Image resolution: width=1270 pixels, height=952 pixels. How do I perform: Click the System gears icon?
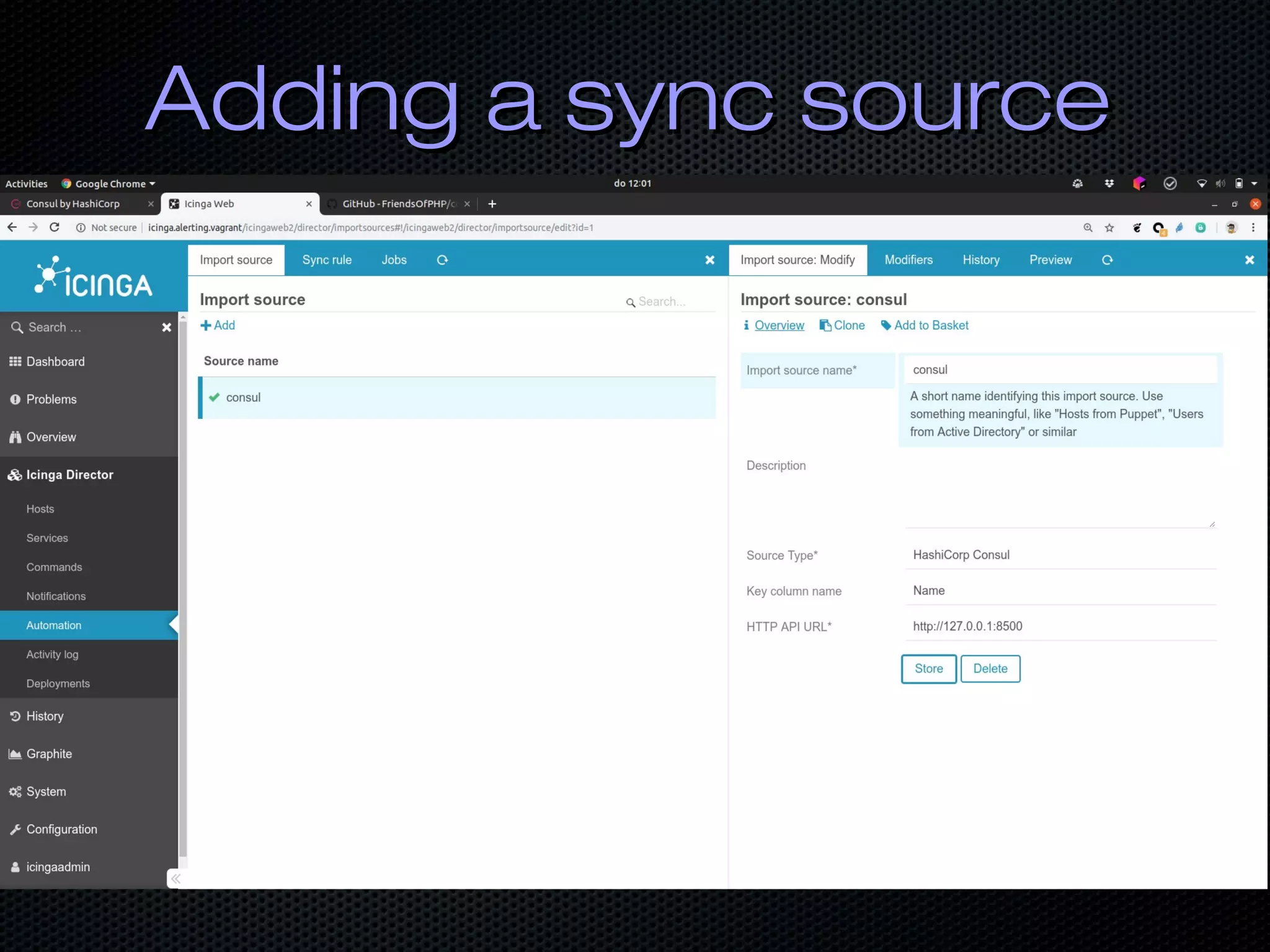point(16,791)
